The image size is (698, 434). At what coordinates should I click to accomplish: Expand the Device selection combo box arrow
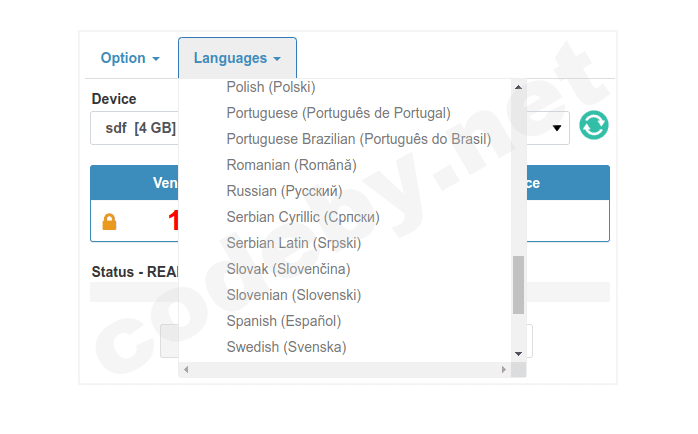coord(557,128)
